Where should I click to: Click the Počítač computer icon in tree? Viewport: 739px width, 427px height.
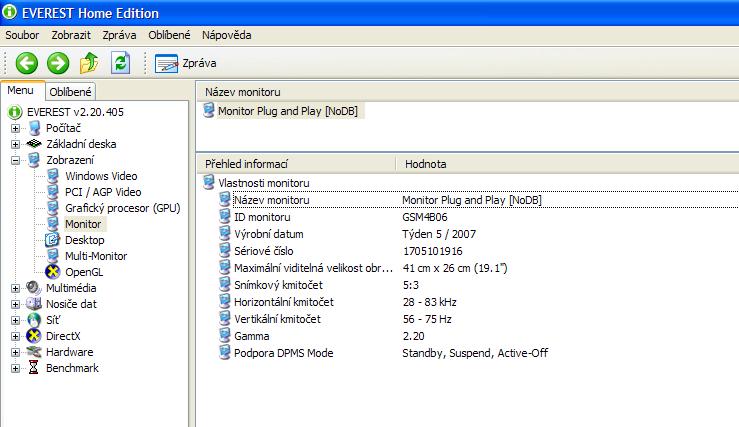(x=34, y=128)
